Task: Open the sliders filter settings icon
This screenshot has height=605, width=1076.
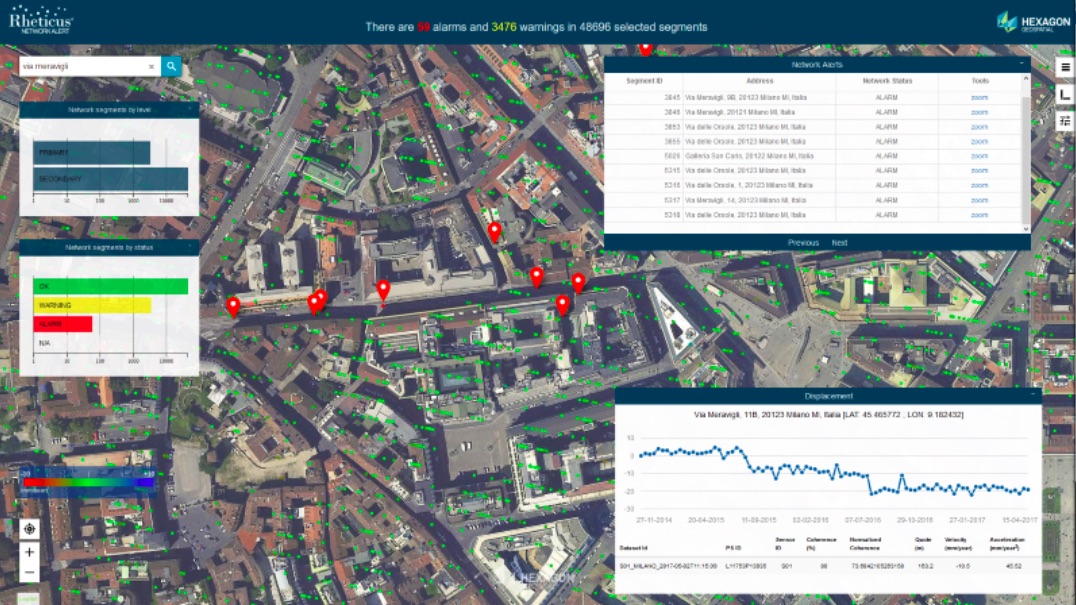Action: pos(1065,121)
